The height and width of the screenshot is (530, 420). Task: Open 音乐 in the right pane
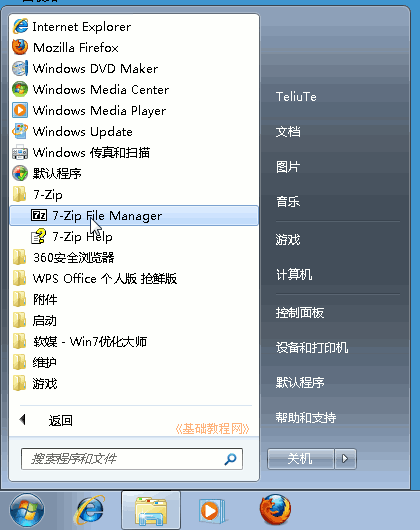[288, 202]
